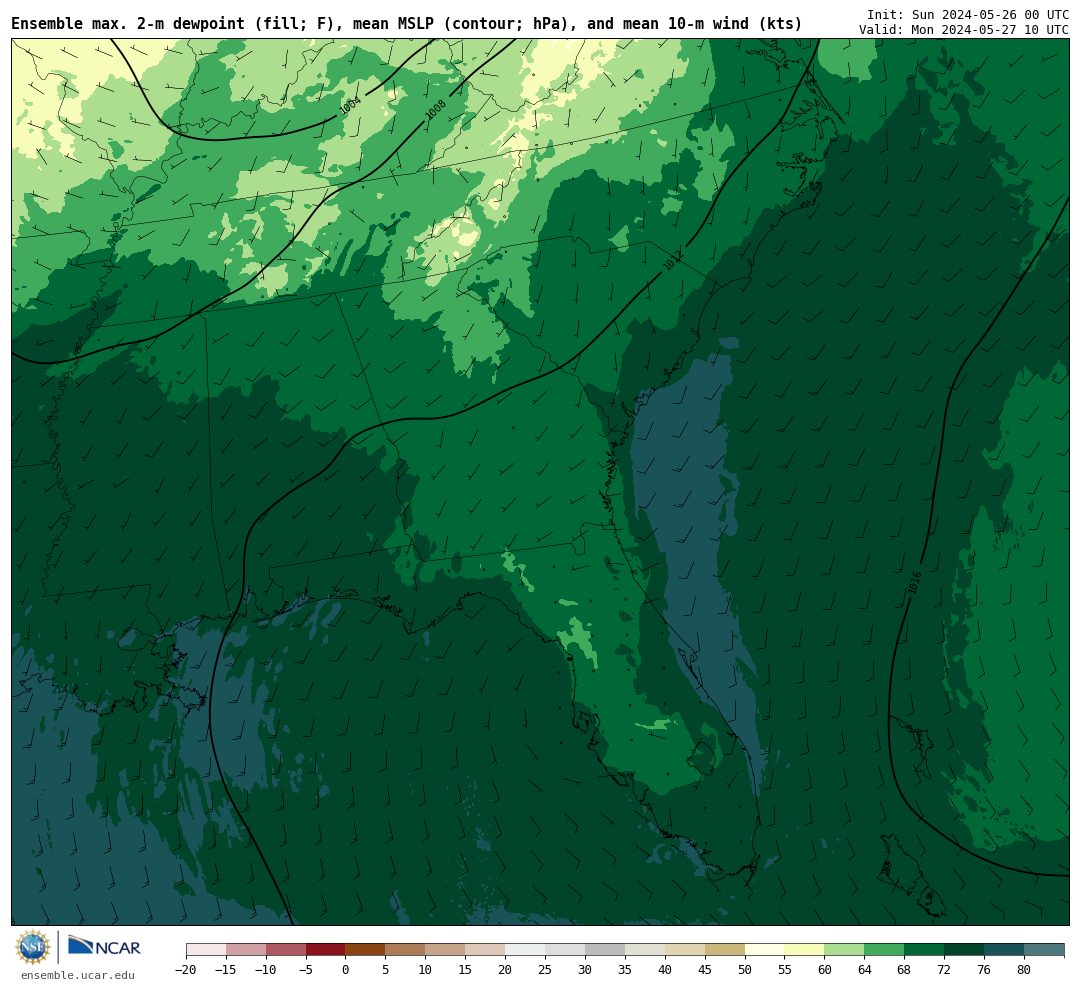
Task: Click the 1016 isobar contour label
Action: pos(915,583)
